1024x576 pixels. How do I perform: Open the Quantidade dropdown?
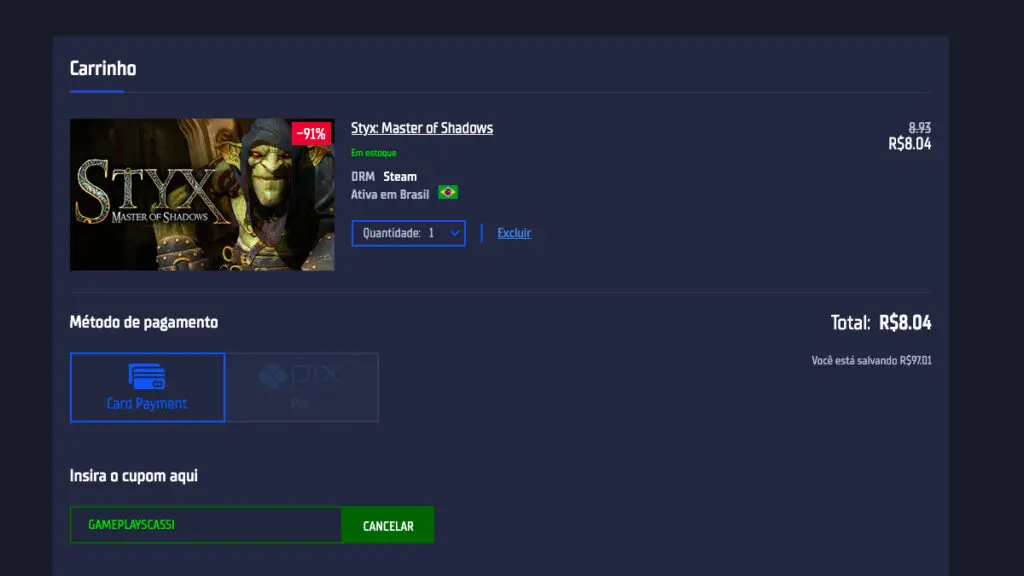pos(408,232)
